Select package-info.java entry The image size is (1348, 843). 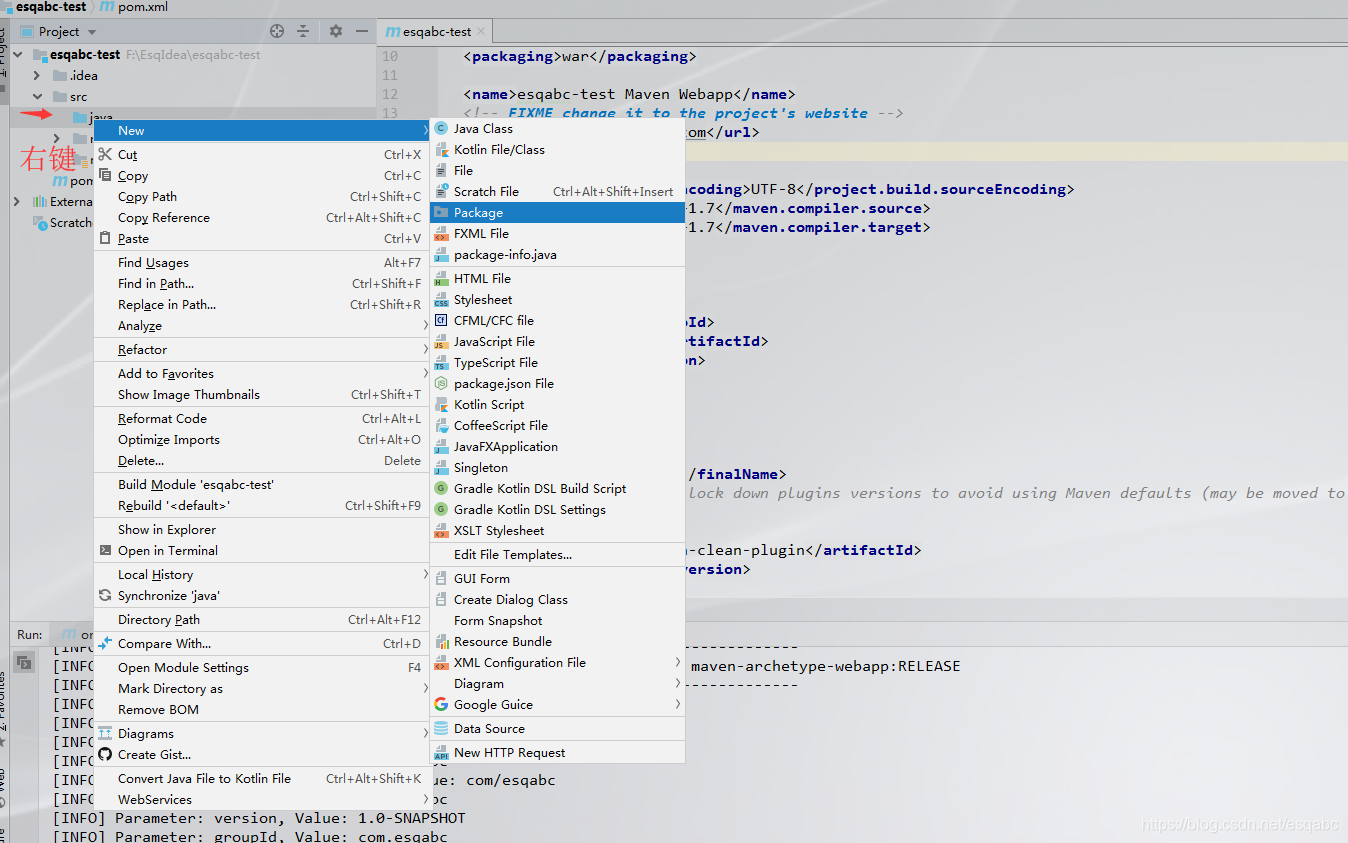click(557, 255)
